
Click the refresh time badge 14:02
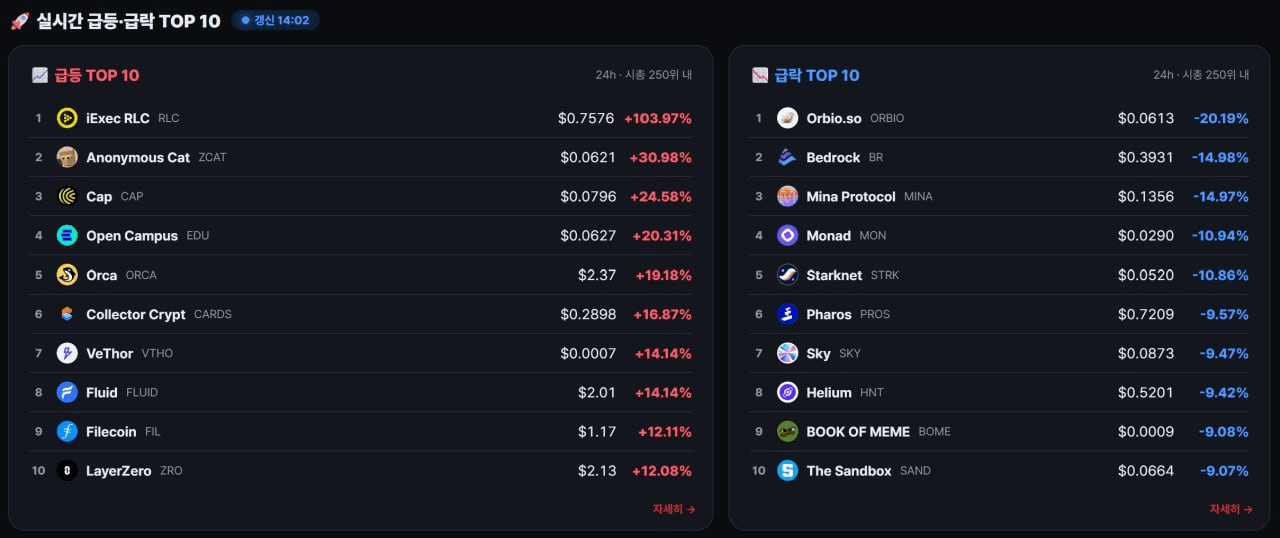tap(276, 20)
